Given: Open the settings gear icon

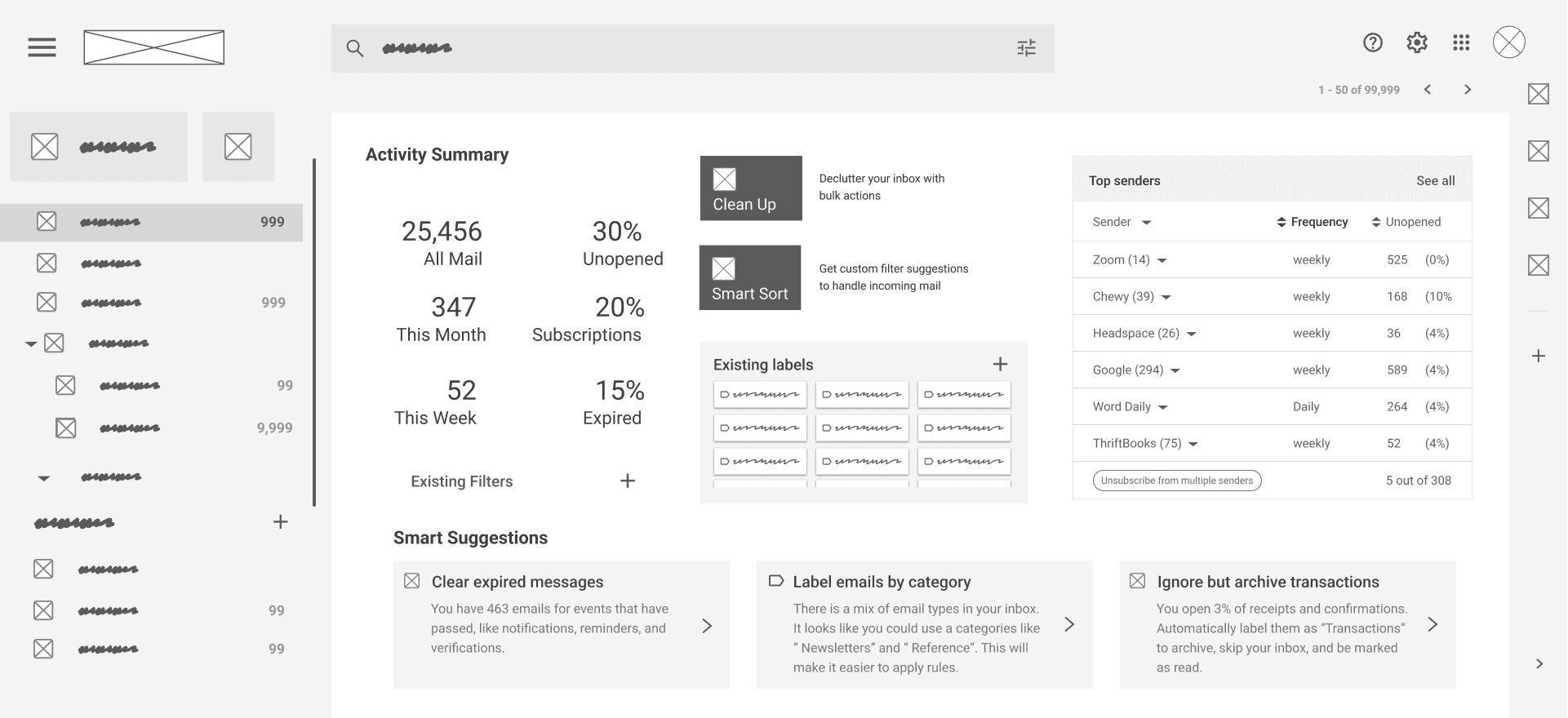Looking at the screenshot, I should coord(1417,42).
